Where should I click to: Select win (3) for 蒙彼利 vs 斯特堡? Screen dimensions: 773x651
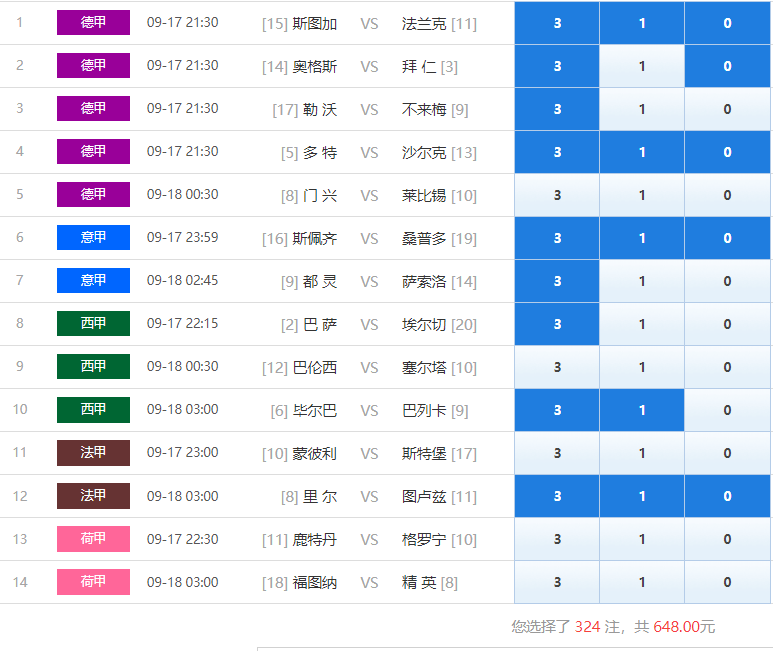pyautogui.click(x=557, y=453)
